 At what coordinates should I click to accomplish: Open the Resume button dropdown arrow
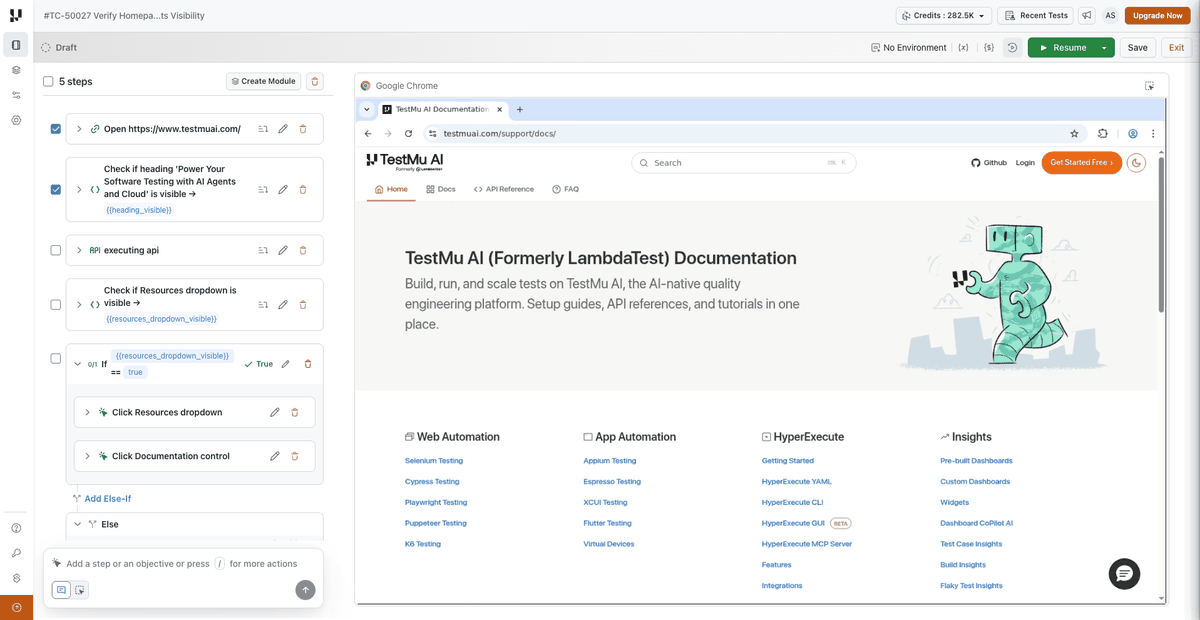click(1104, 47)
